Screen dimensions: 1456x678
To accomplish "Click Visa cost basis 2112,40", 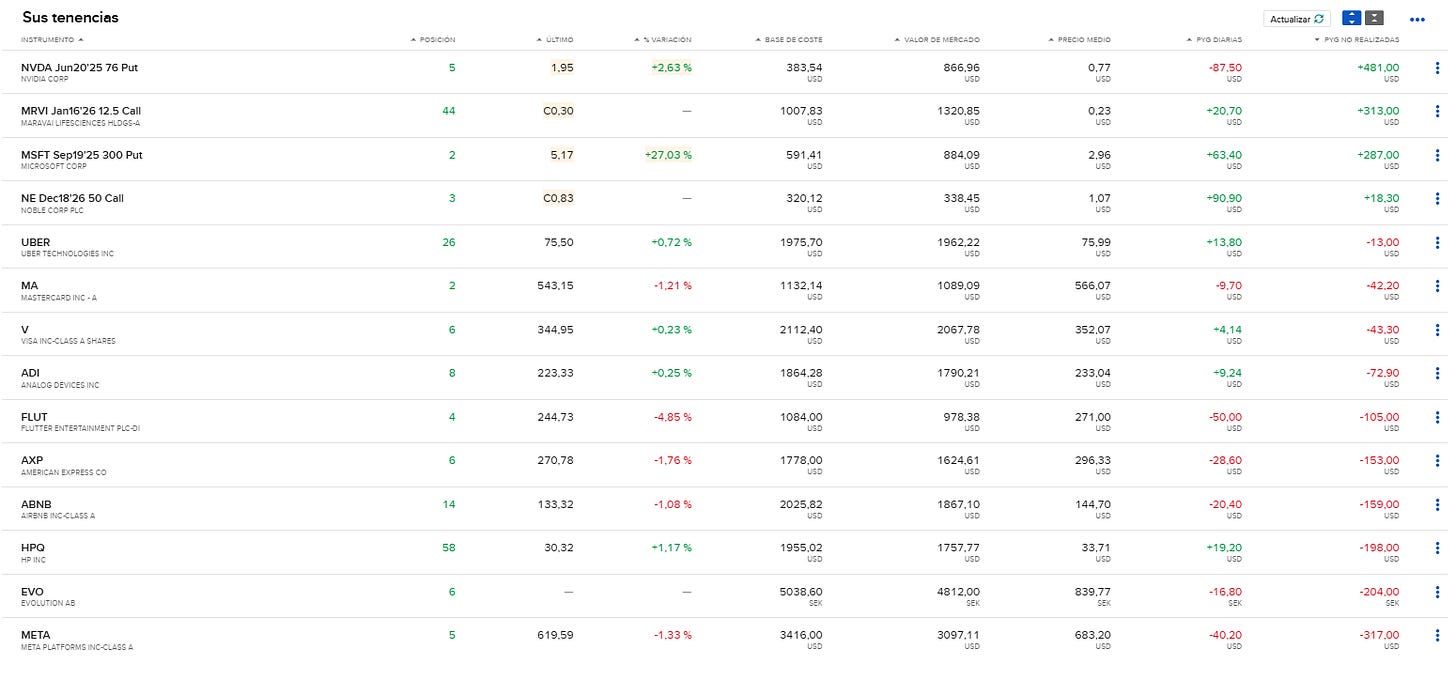I will [x=801, y=330].
